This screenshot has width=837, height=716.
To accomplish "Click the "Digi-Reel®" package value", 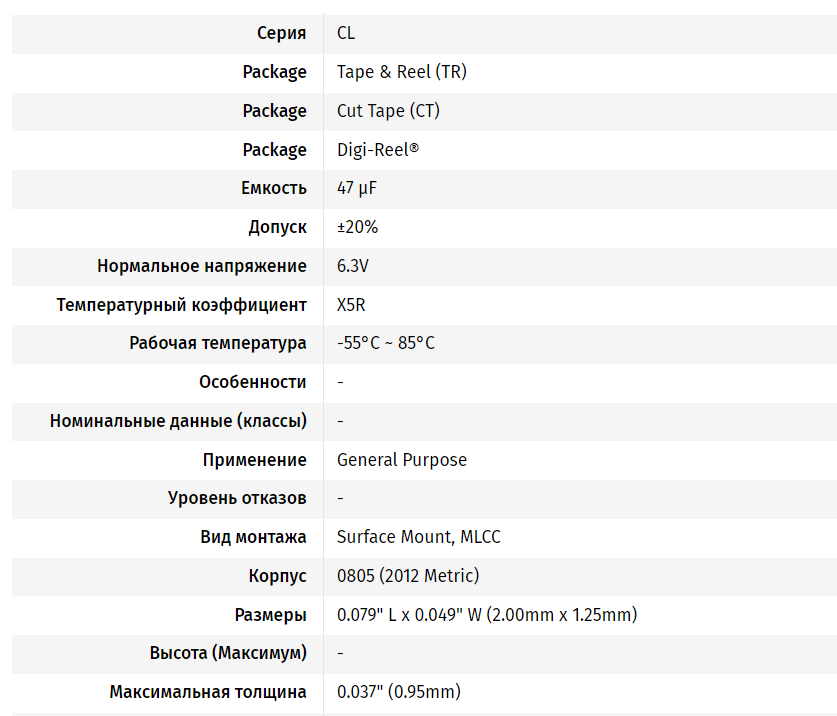I will (x=377, y=150).
